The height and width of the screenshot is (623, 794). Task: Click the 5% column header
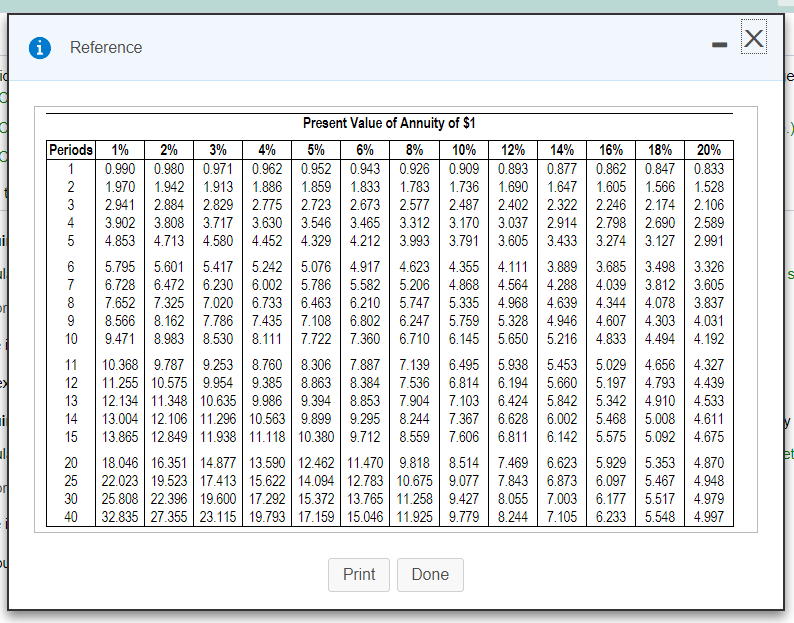click(316, 150)
